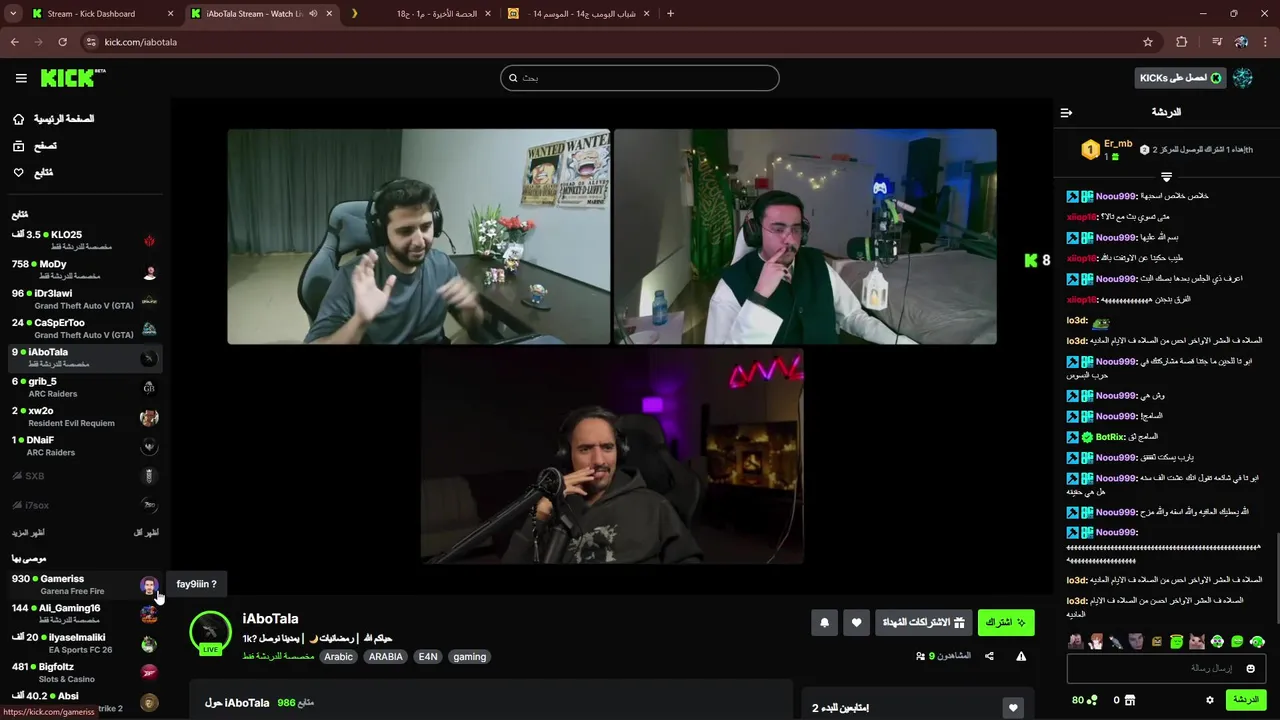Reload the page

pos(62,42)
